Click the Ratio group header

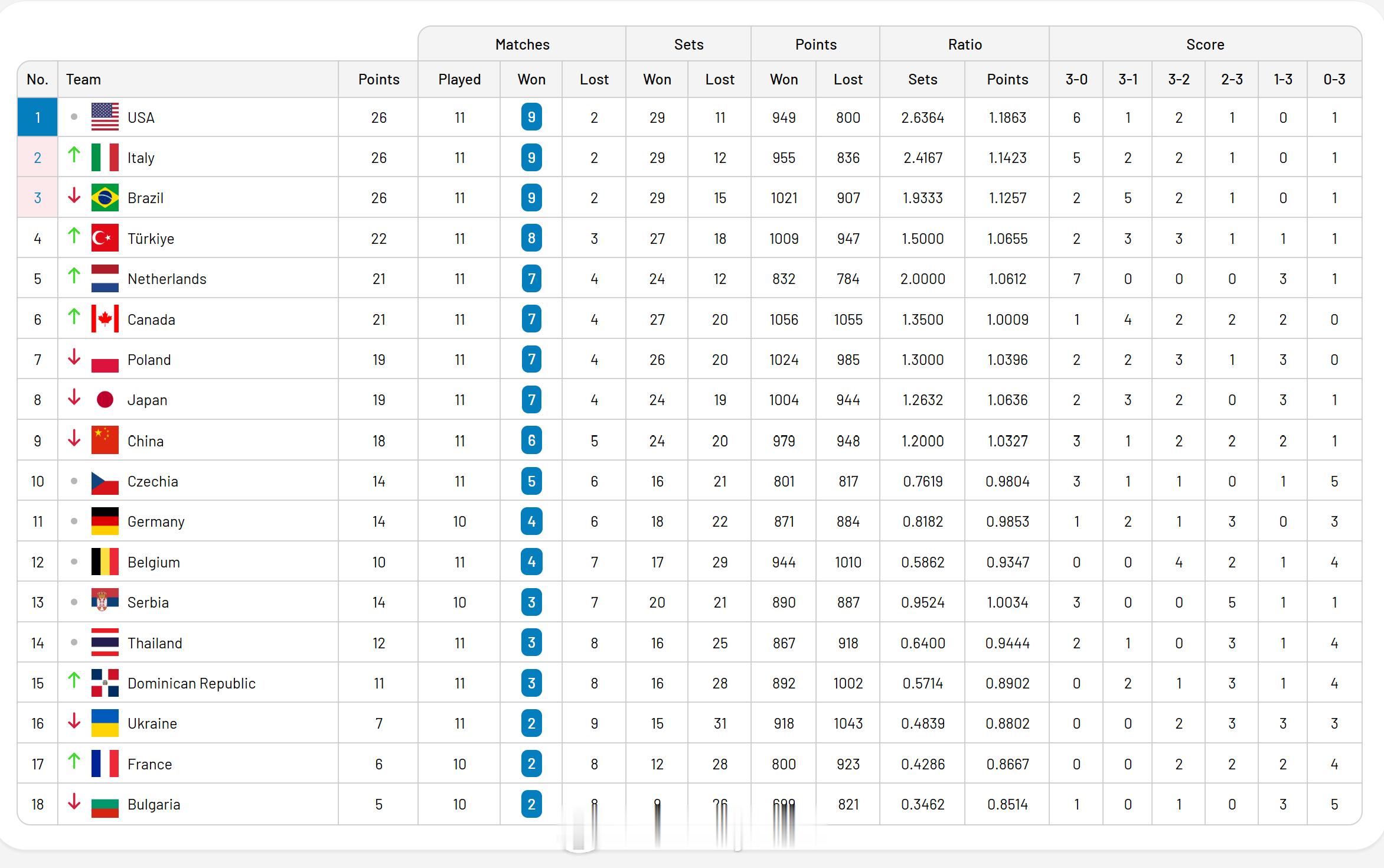point(965,44)
